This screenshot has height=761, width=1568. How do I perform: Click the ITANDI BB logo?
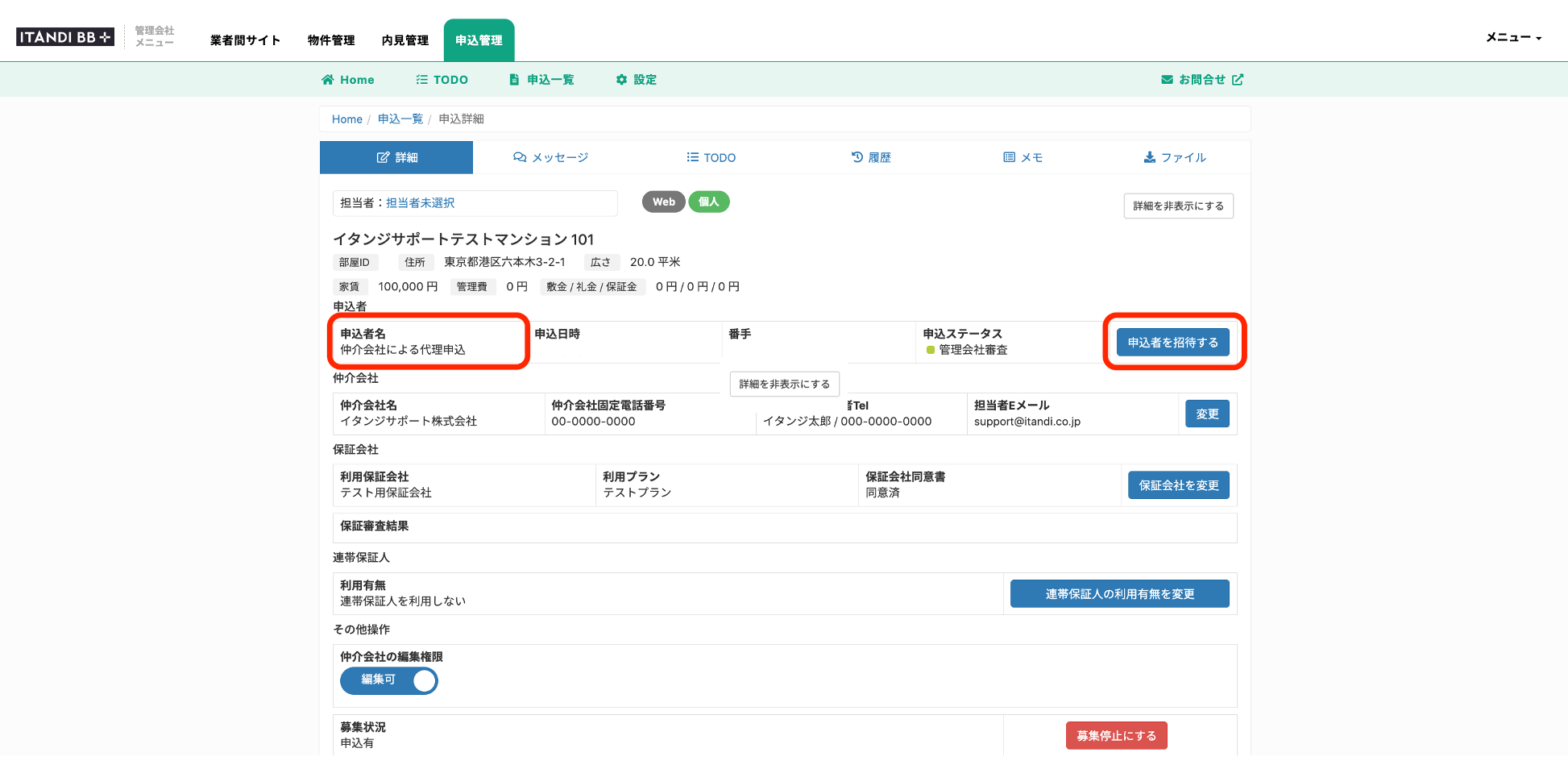coord(65,37)
